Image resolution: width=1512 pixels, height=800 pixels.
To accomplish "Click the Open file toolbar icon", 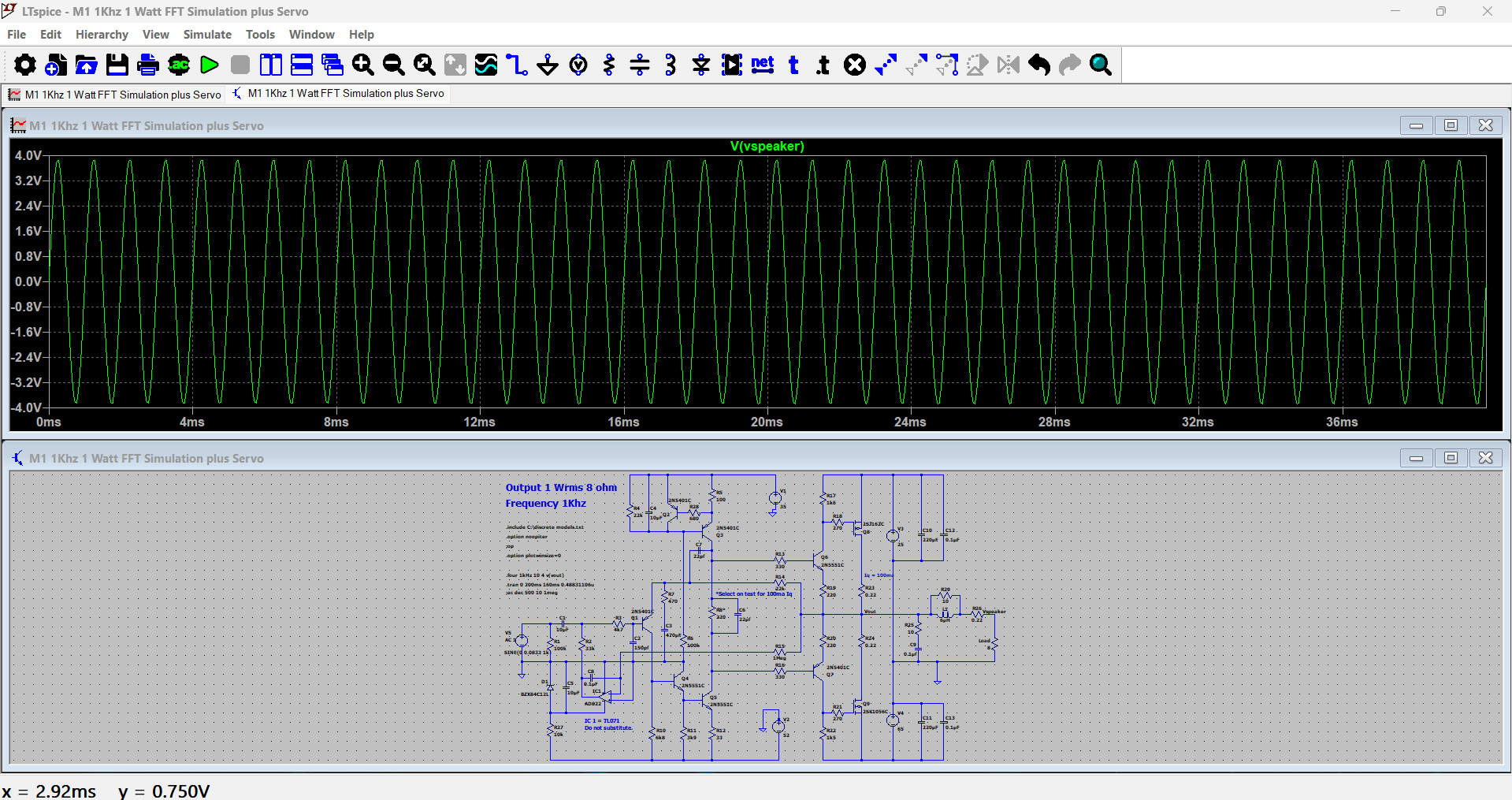I will (x=87, y=65).
